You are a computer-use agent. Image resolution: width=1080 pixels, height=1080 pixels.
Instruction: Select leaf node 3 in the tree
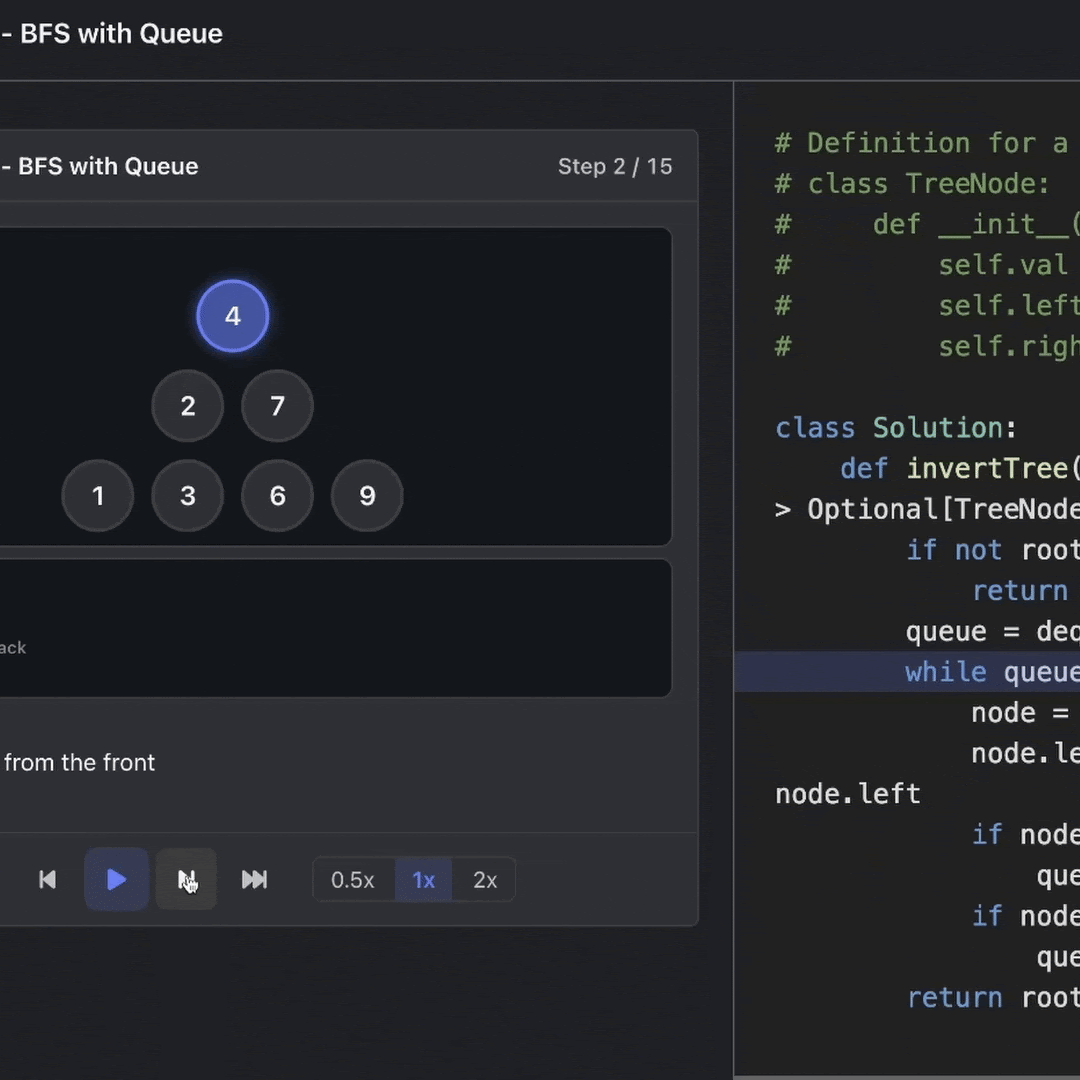(x=187, y=495)
